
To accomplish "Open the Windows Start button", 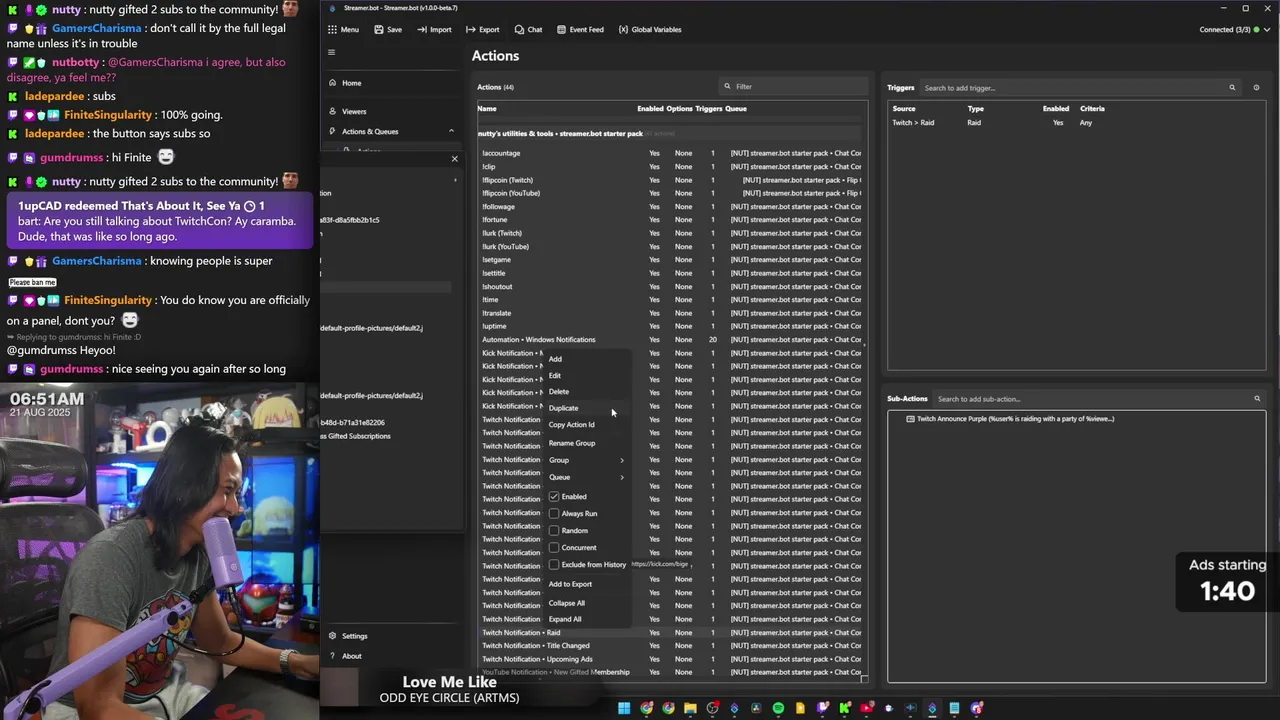I will click(624, 708).
